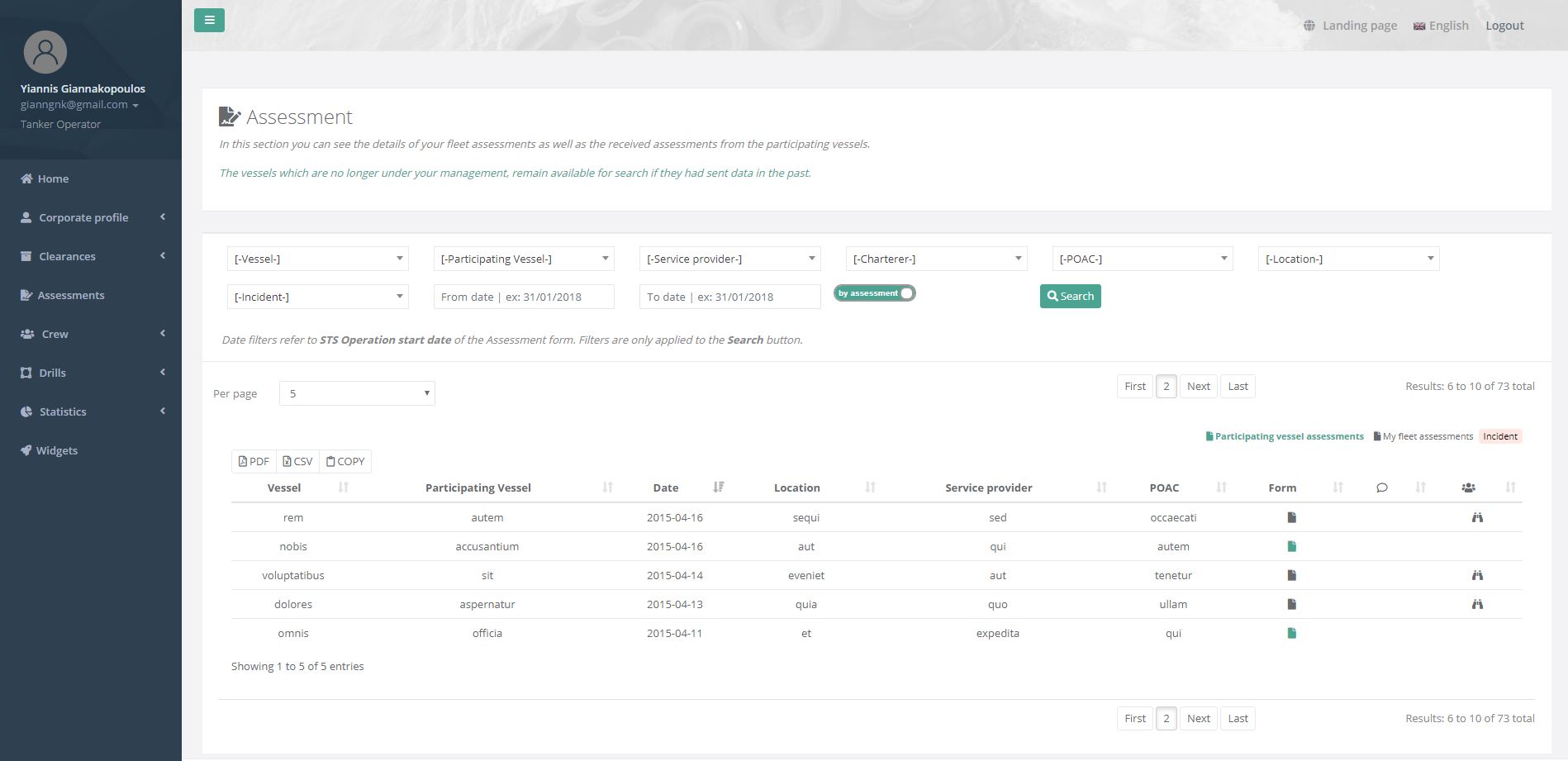Click the hamburger menu toggle button
The image size is (1568, 761).
click(x=209, y=20)
